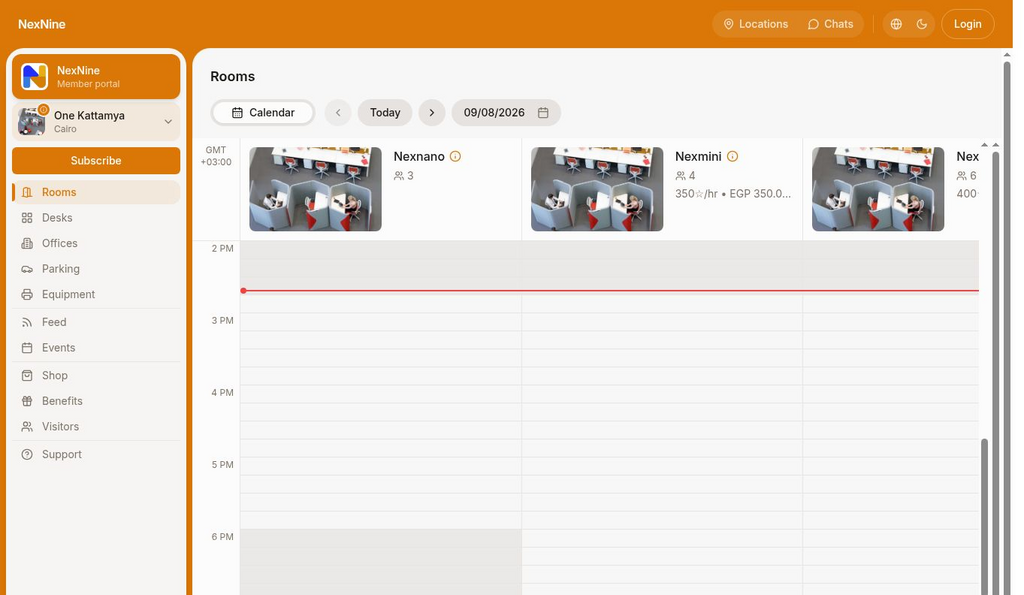Switch view with the Calendar button

[263, 112]
